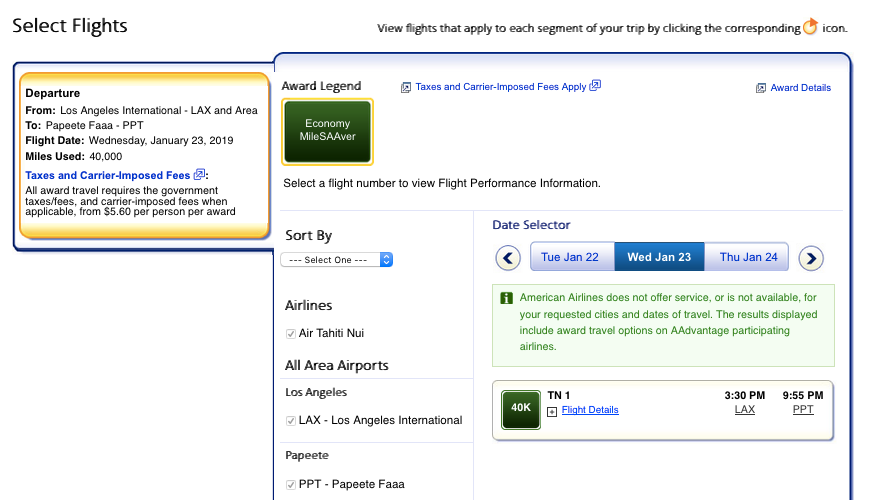Click the green info icon in notice
The height and width of the screenshot is (500, 880).
(x=506, y=298)
